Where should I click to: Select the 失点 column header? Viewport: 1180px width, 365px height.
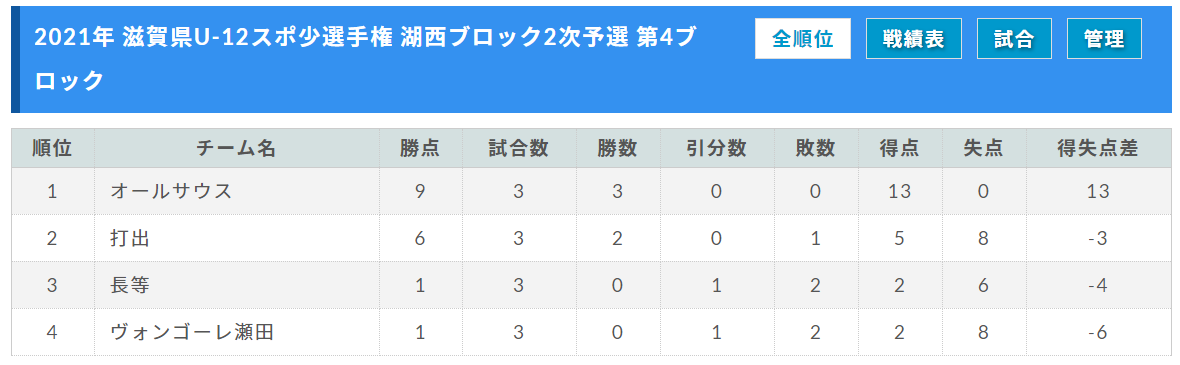pos(983,148)
